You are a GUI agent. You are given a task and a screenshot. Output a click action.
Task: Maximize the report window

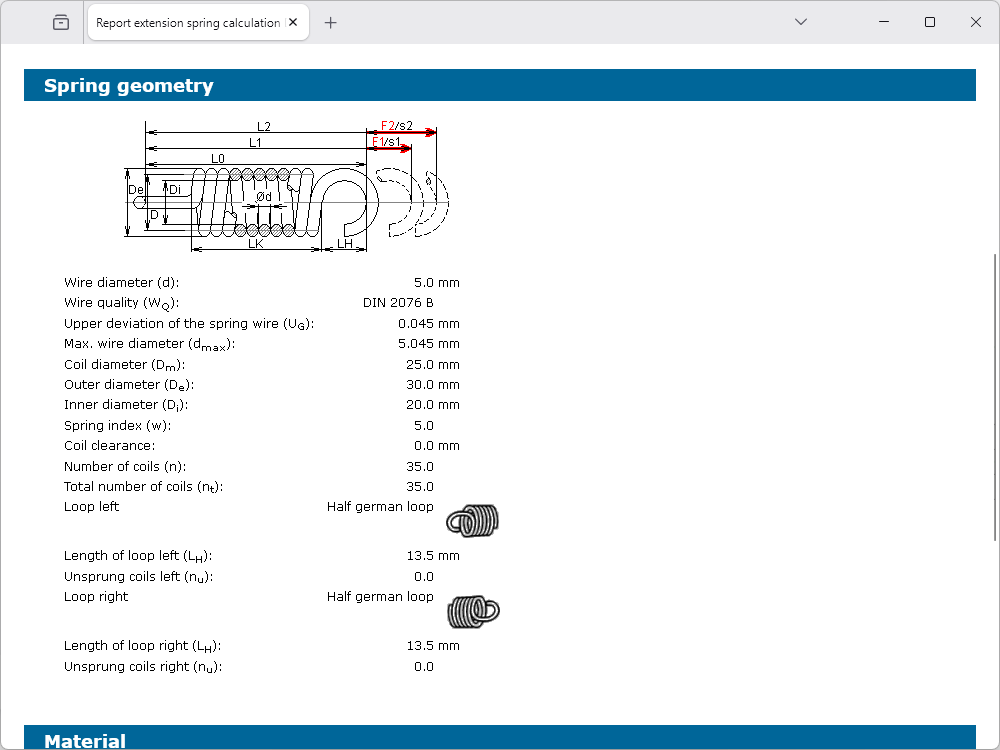[x=930, y=22]
